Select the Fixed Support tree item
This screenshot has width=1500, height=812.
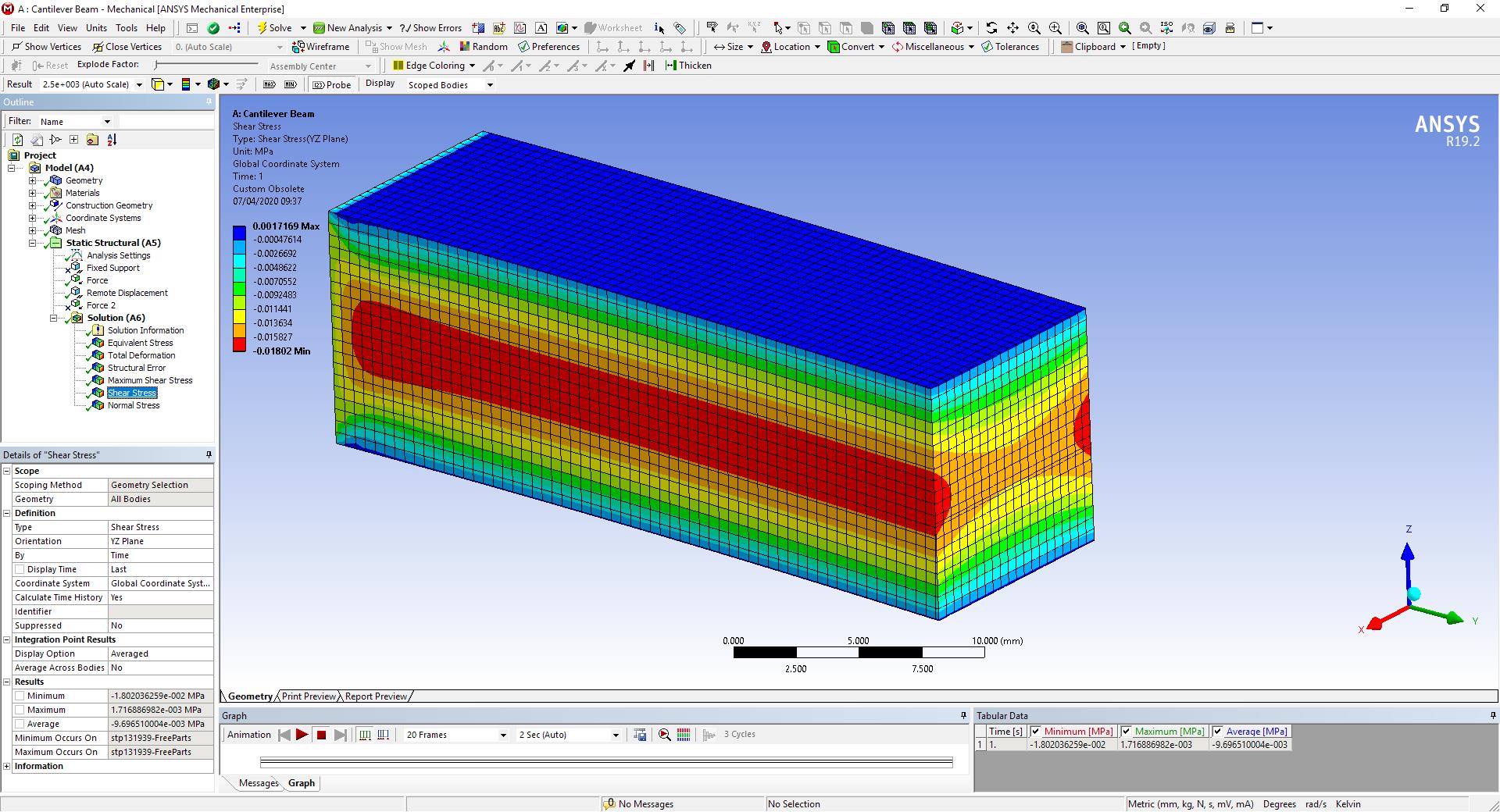(112, 268)
